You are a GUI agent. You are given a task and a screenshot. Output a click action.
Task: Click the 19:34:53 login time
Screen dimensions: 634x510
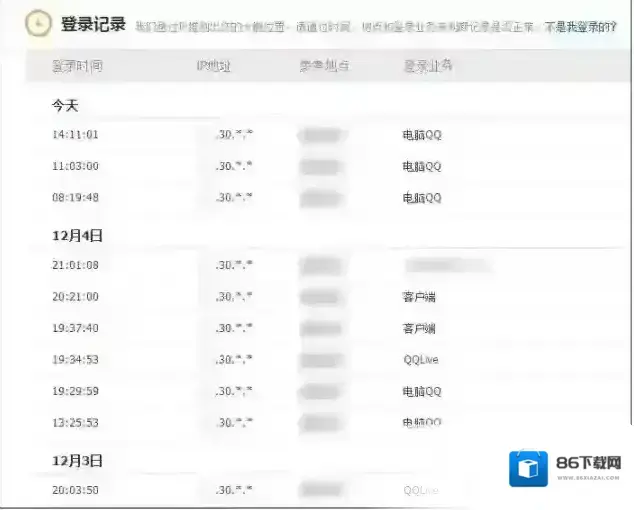click(75, 360)
